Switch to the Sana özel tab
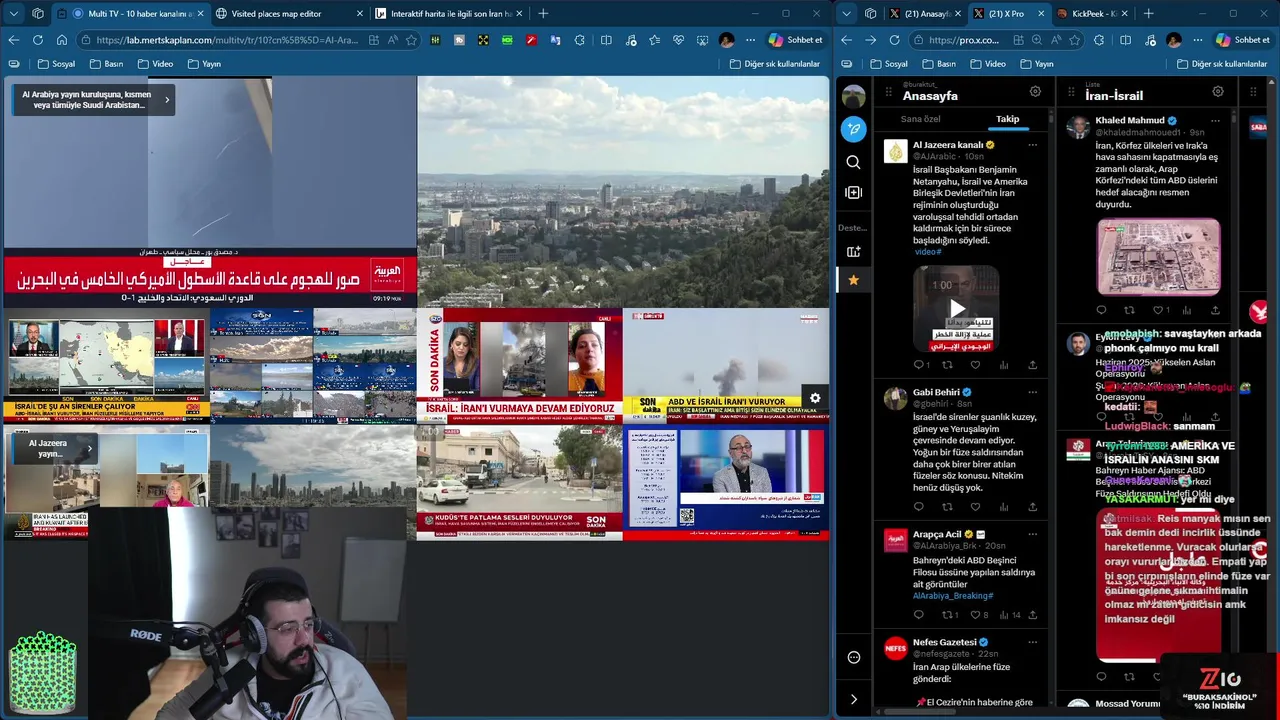The width and height of the screenshot is (1280, 720). (x=920, y=119)
